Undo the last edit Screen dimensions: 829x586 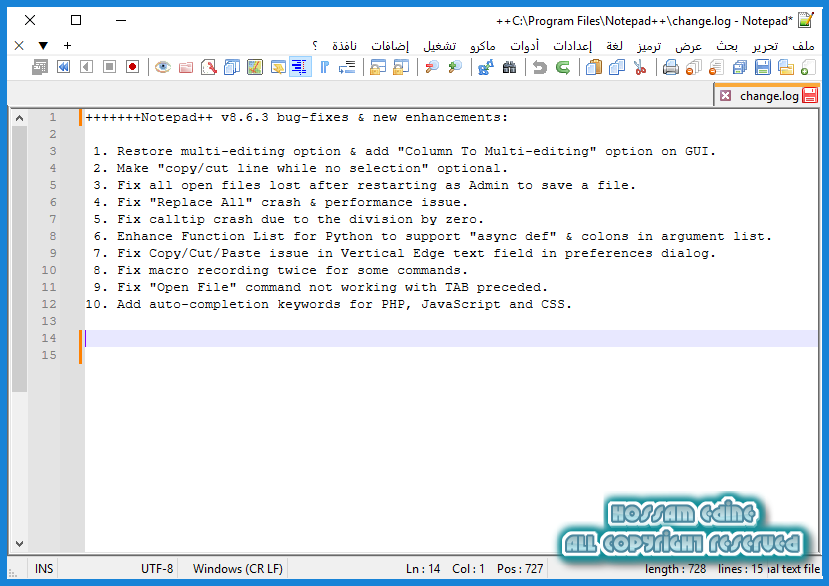(540, 67)
